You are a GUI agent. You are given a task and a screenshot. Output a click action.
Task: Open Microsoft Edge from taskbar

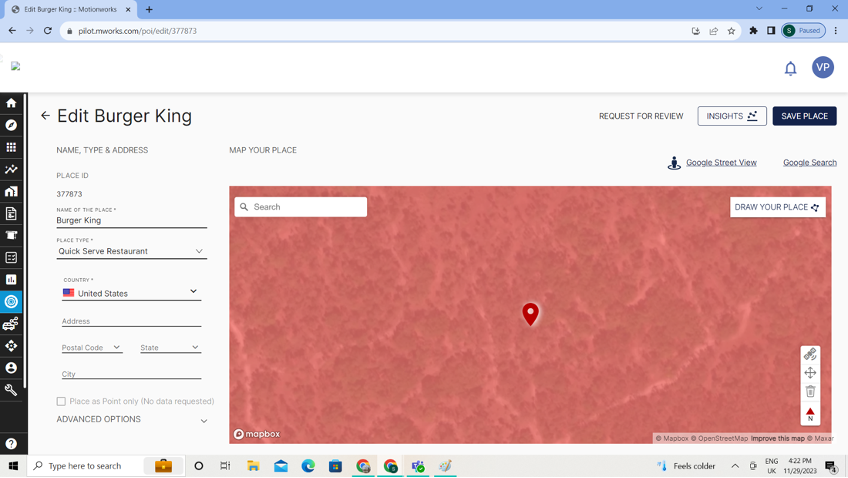[x=308, y=466]
